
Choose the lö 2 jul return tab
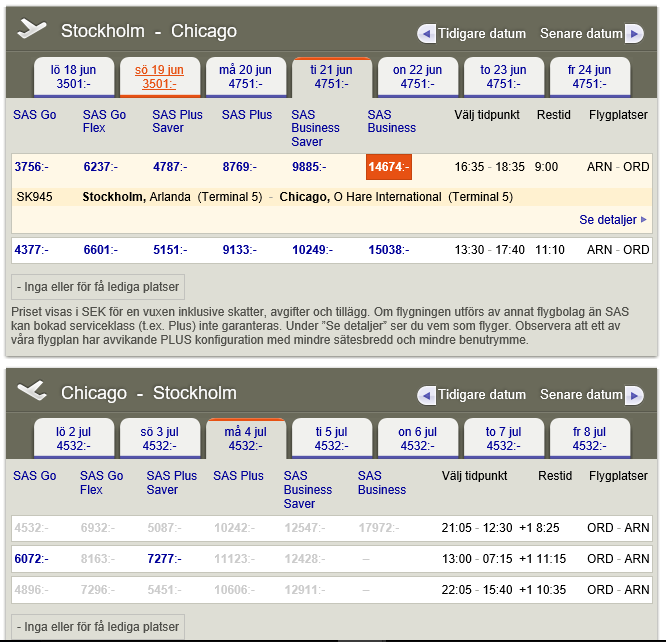[x=74, y=438]
